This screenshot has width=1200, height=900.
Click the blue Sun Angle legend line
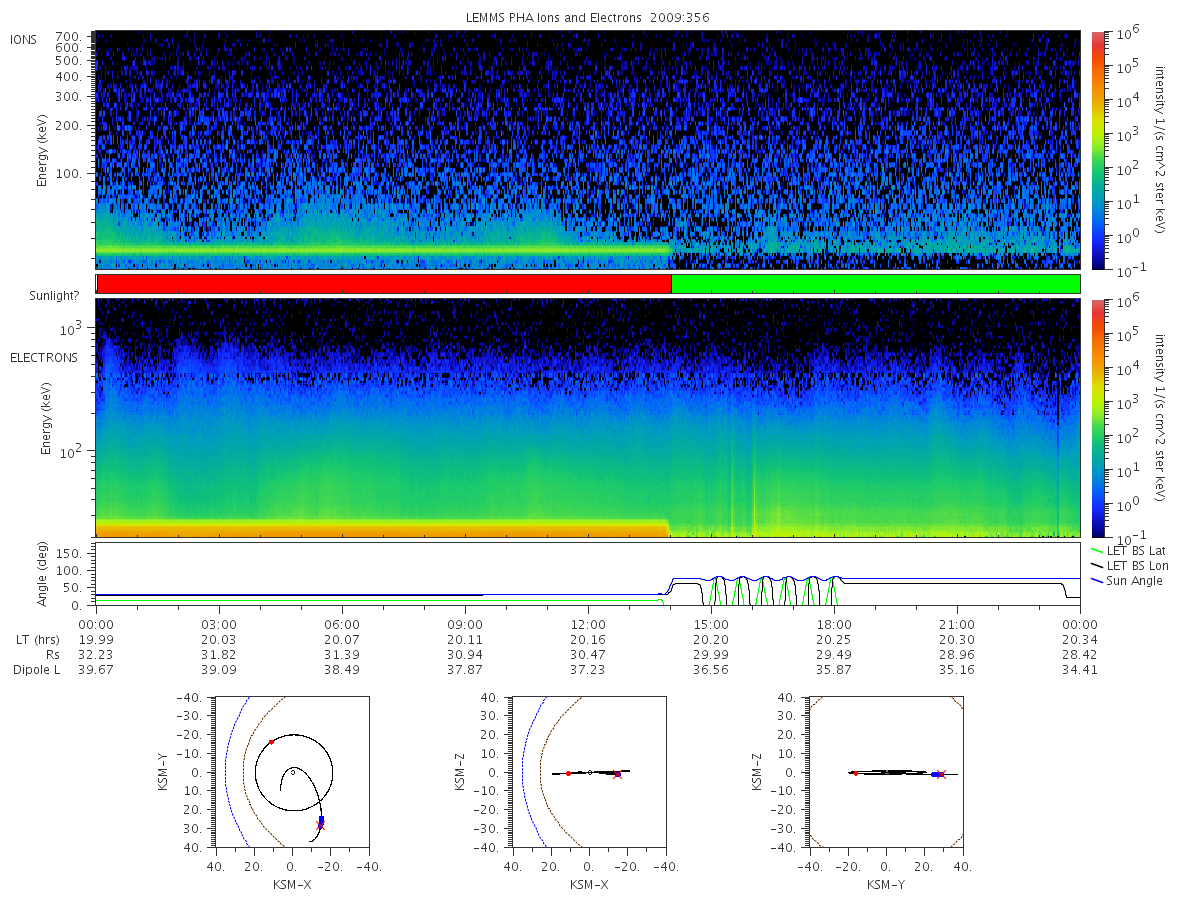click(1097, 580)
